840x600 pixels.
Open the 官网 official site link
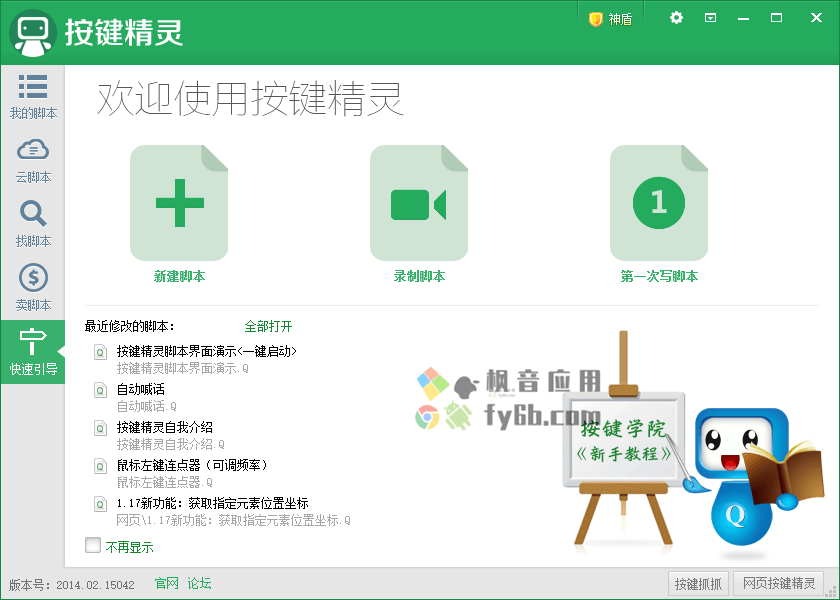tap(167, 583)
